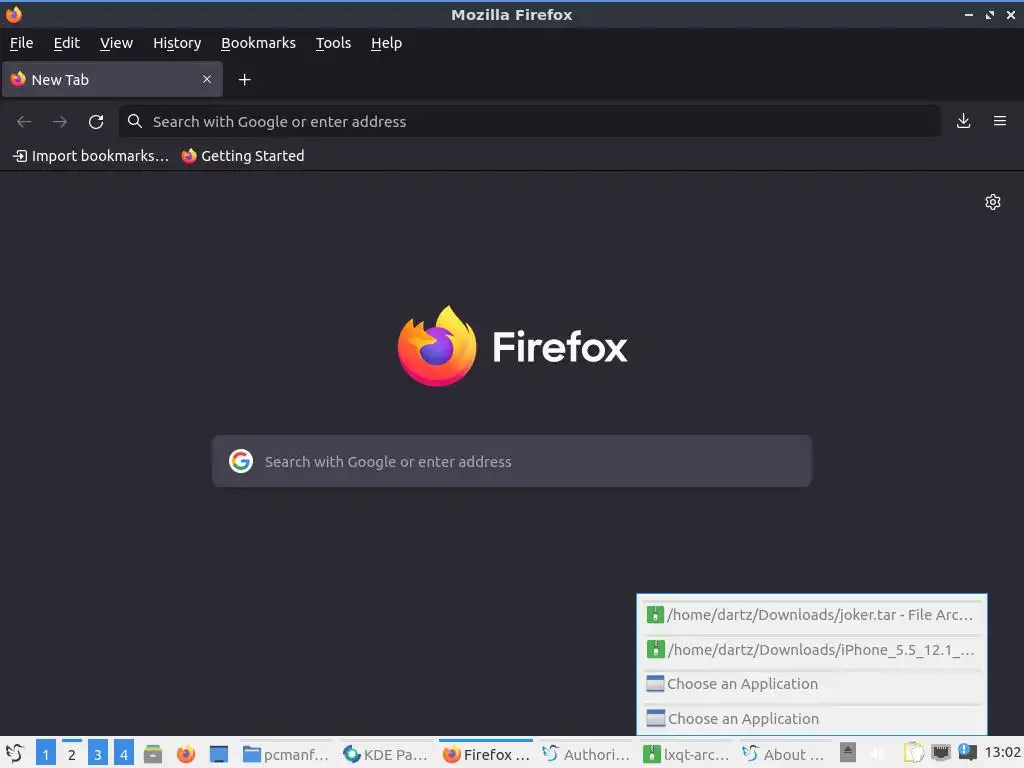Switch to the lxqt-arc... taskbar group
1024x768 pixels.
click(686, 754)
